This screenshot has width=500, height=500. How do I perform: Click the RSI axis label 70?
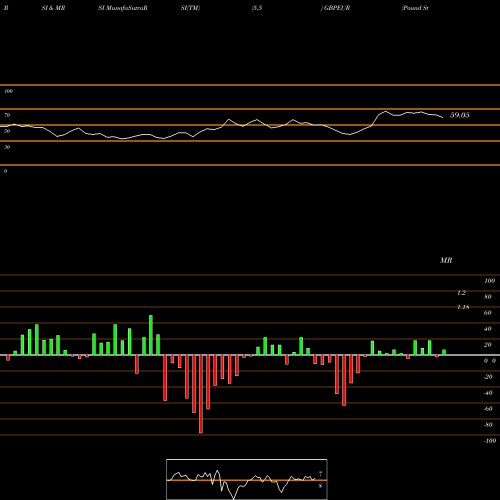click(x=7, y=115)
